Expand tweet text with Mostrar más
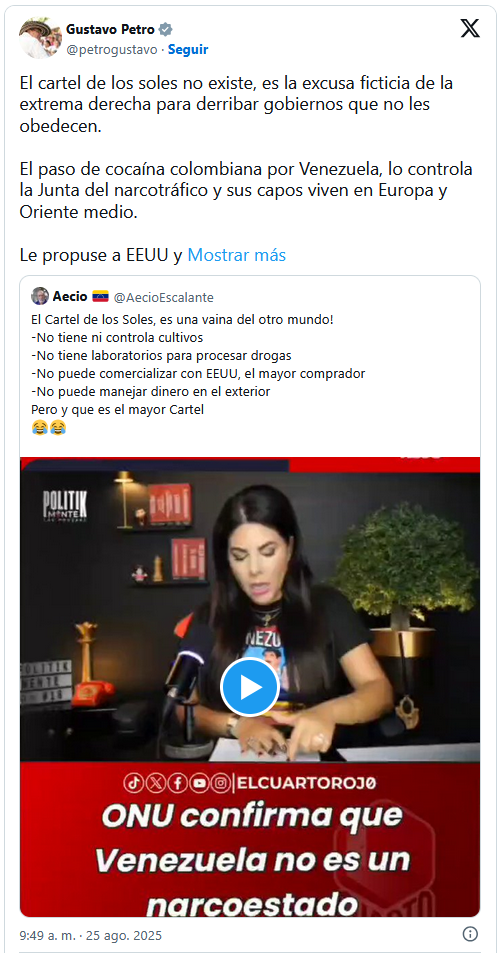Image resolution: width=497 pixels, height=953 pixels. (x=236, y=255)
